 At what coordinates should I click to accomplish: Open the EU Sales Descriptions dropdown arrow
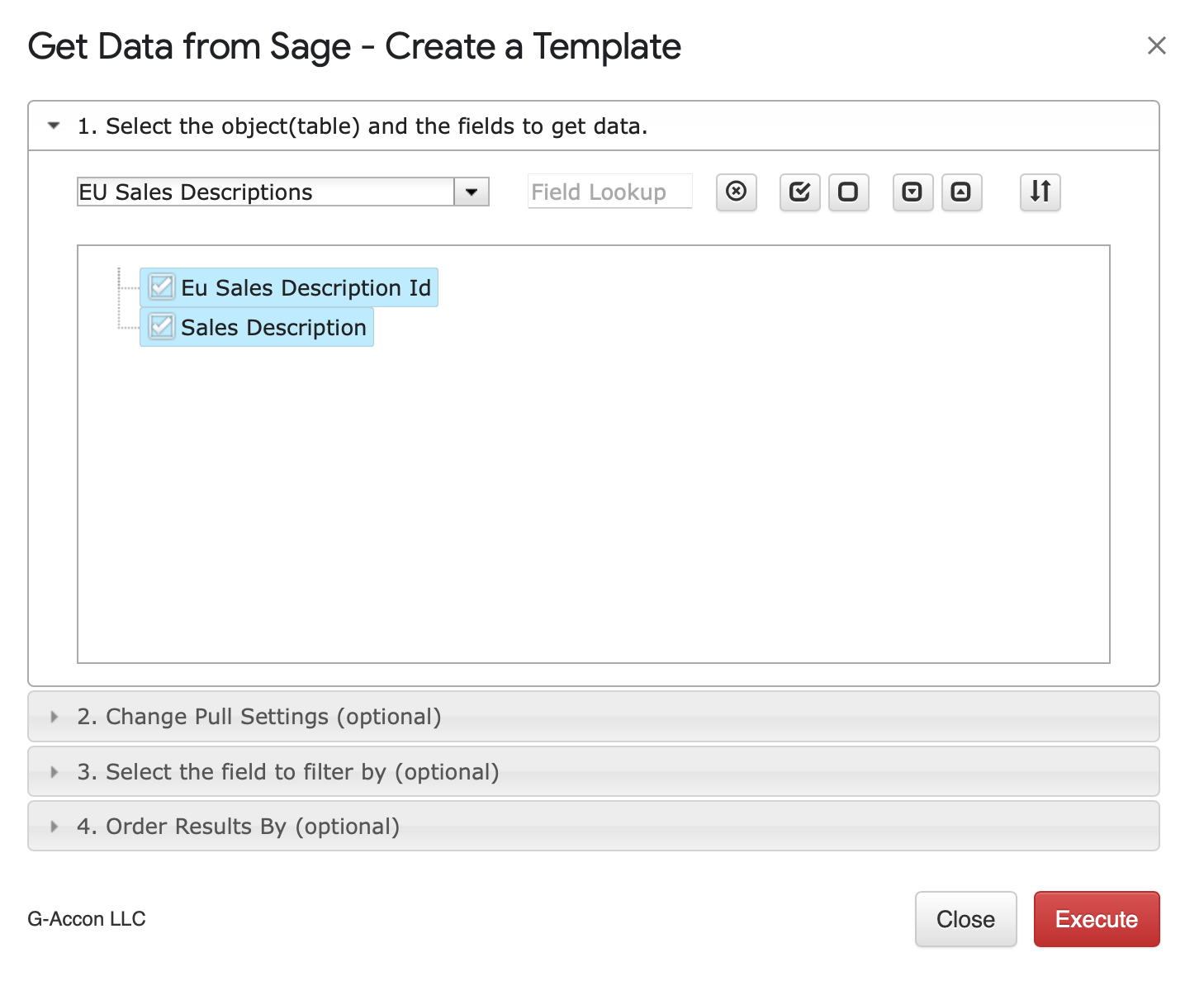coord(472,192)
